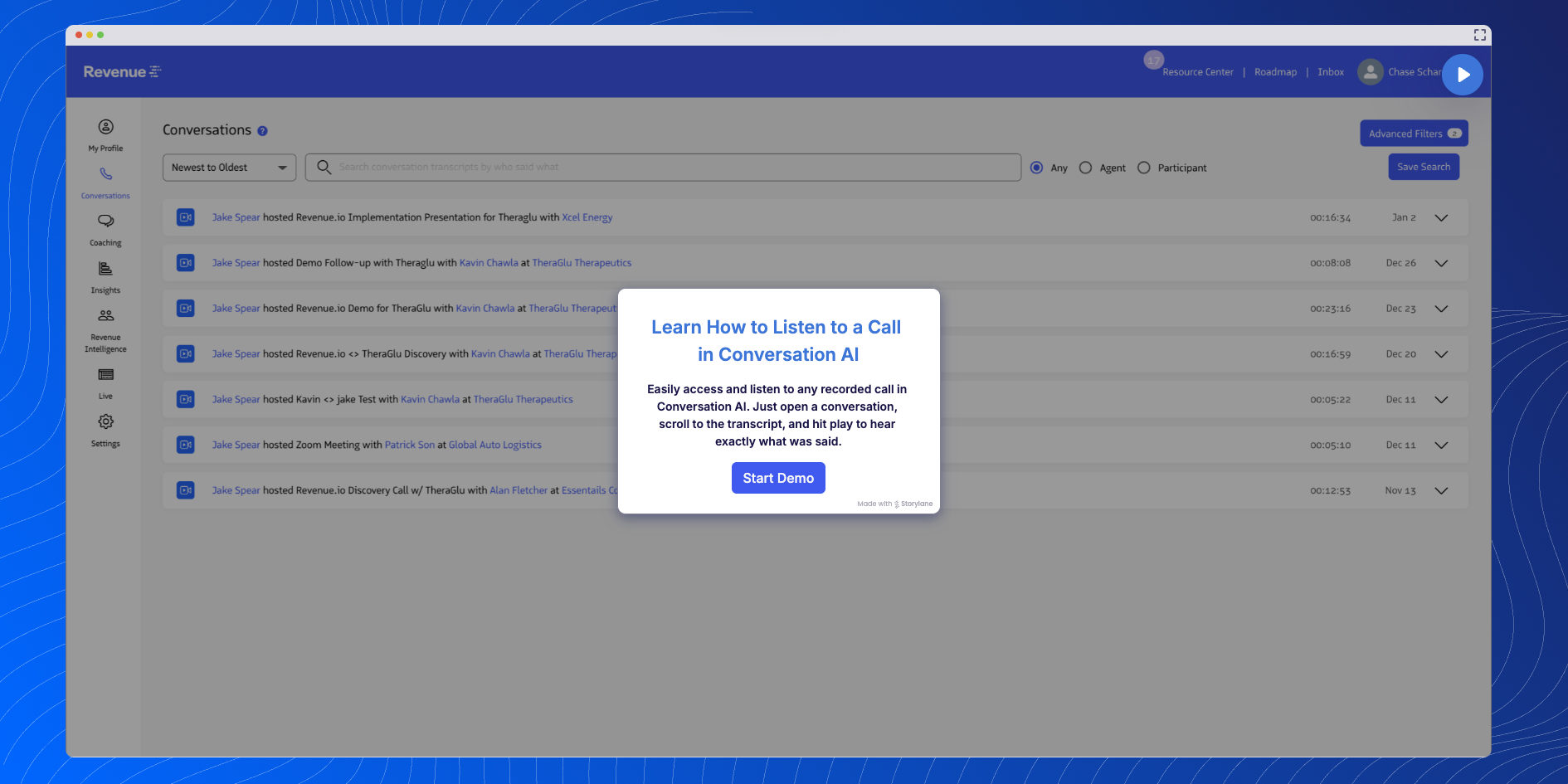This screenshot has height=784, width=1568.
Task: Expand the Dec 23 conversation row
Action: (1441, 309)
